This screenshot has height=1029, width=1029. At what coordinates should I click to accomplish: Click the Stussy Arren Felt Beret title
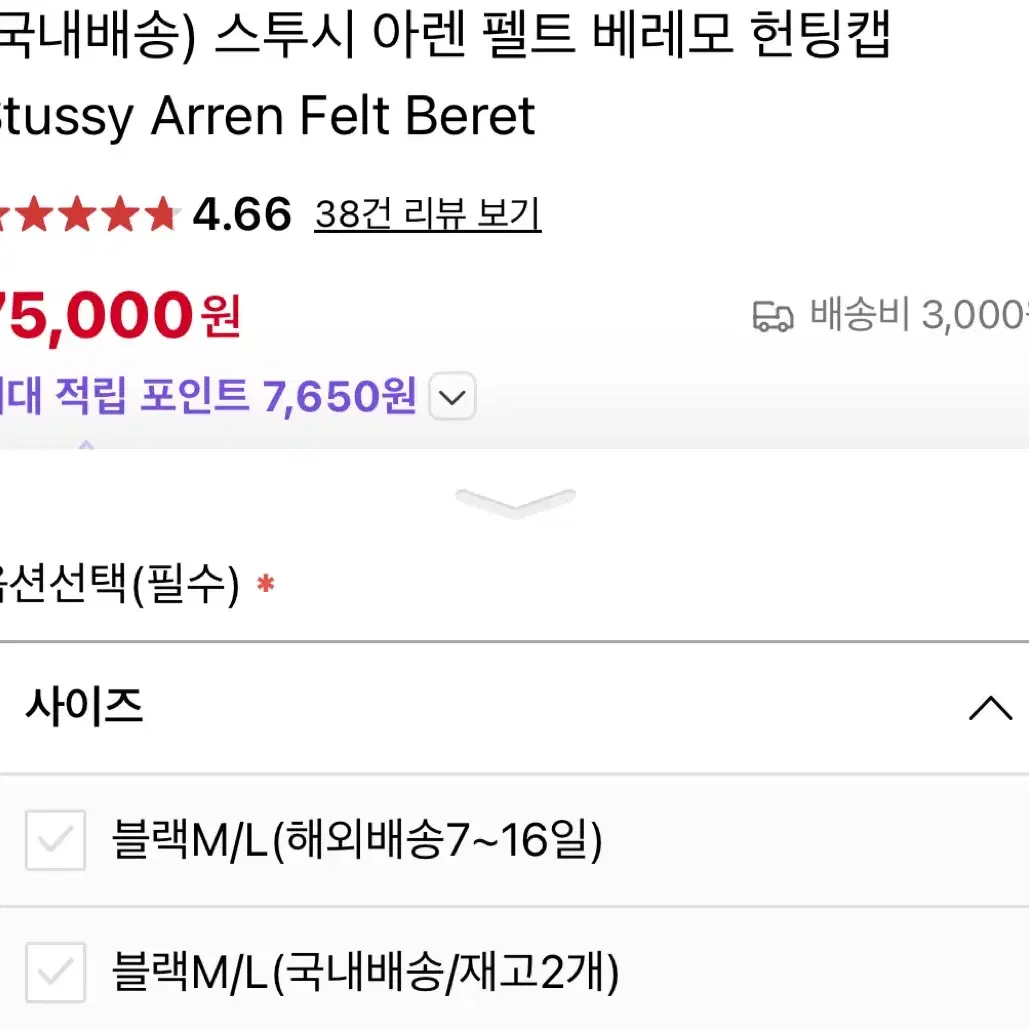tap(266, 117)
